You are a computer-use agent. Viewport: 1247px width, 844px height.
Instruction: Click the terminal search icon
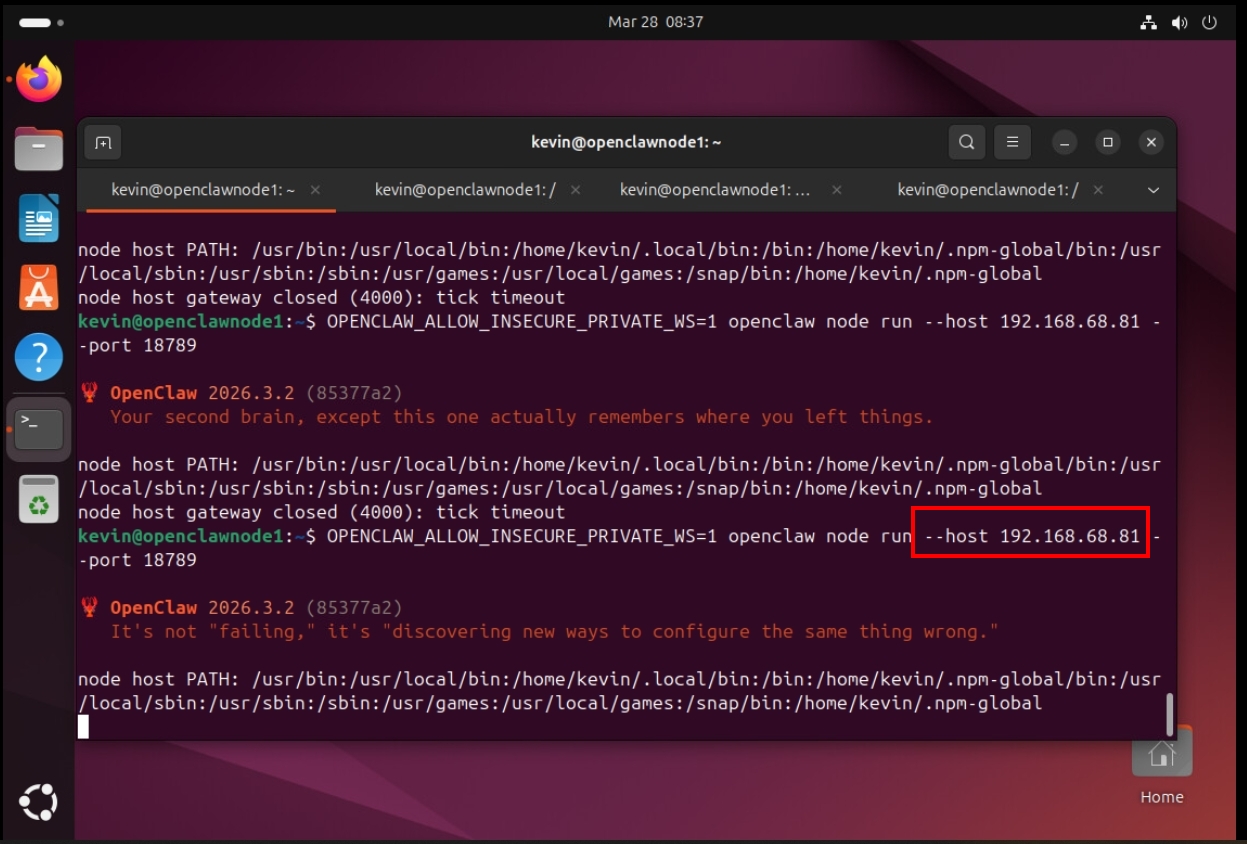966,142
